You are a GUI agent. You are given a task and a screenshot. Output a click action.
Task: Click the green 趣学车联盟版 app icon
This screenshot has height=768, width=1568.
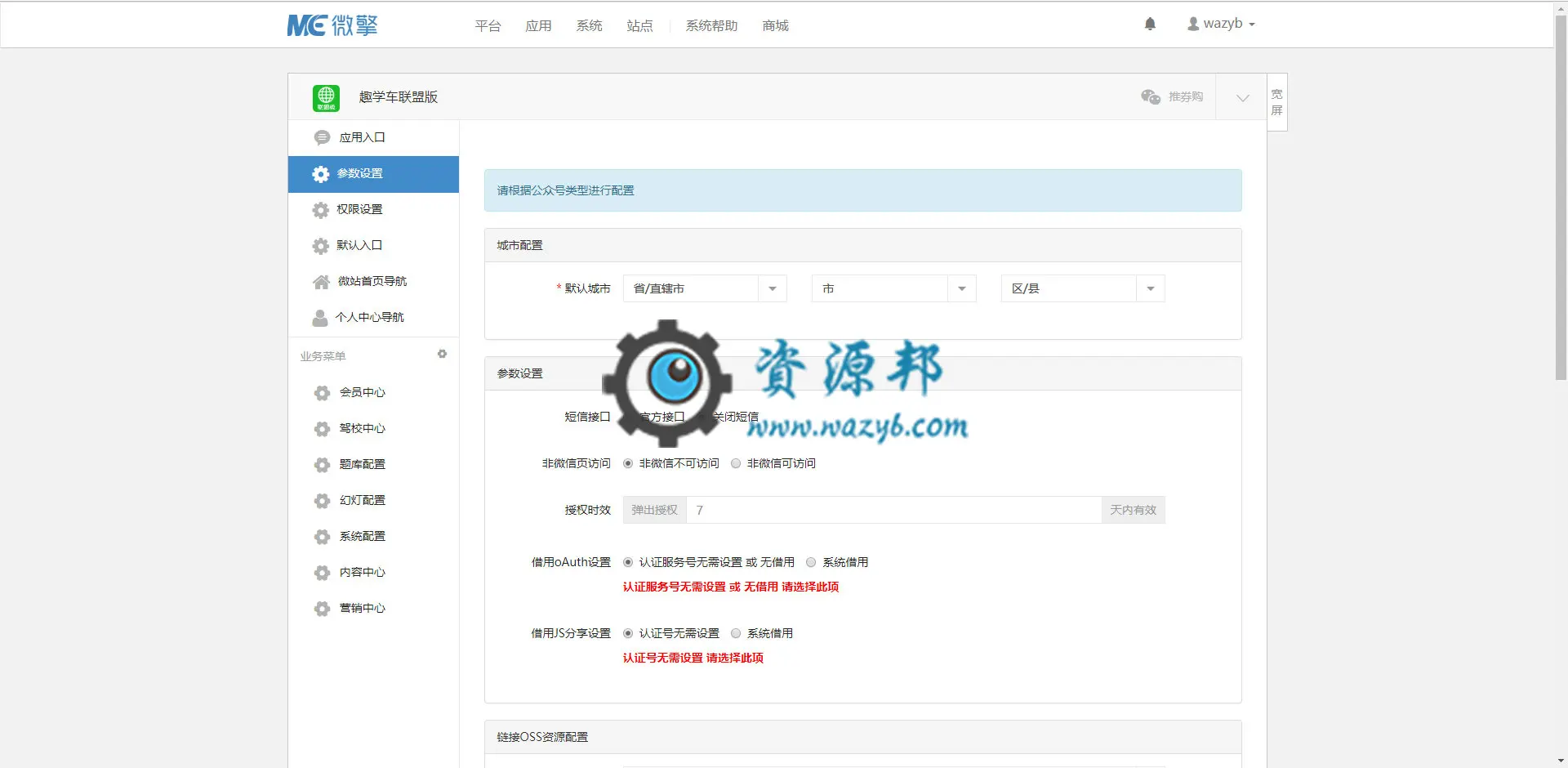click(326, 97)
